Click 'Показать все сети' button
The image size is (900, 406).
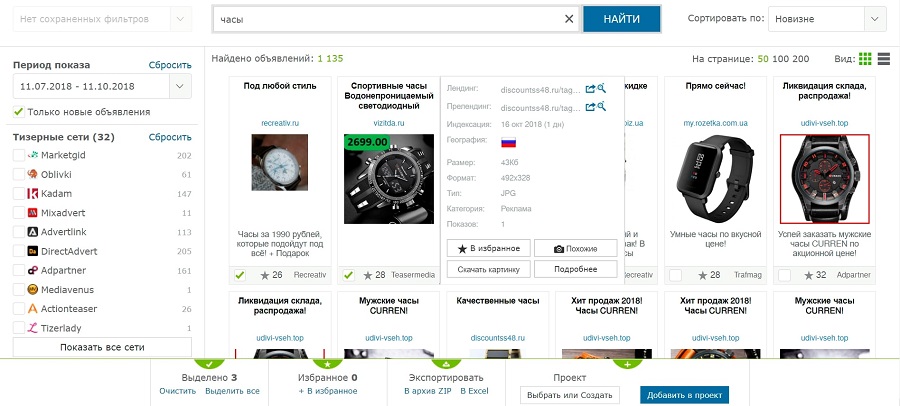pos(102,347)
